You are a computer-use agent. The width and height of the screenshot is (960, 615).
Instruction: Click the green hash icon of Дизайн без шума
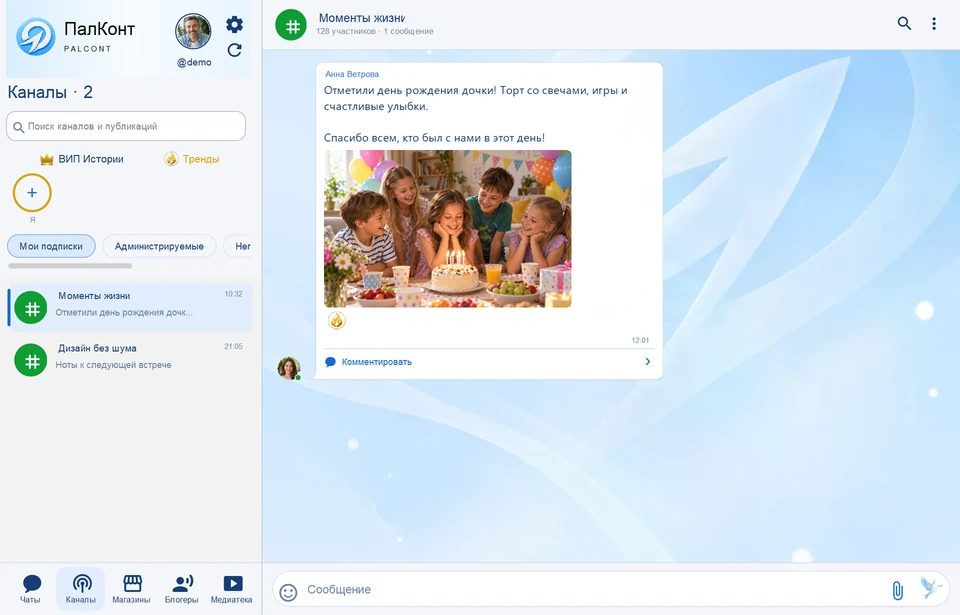[x=31, y=360]
